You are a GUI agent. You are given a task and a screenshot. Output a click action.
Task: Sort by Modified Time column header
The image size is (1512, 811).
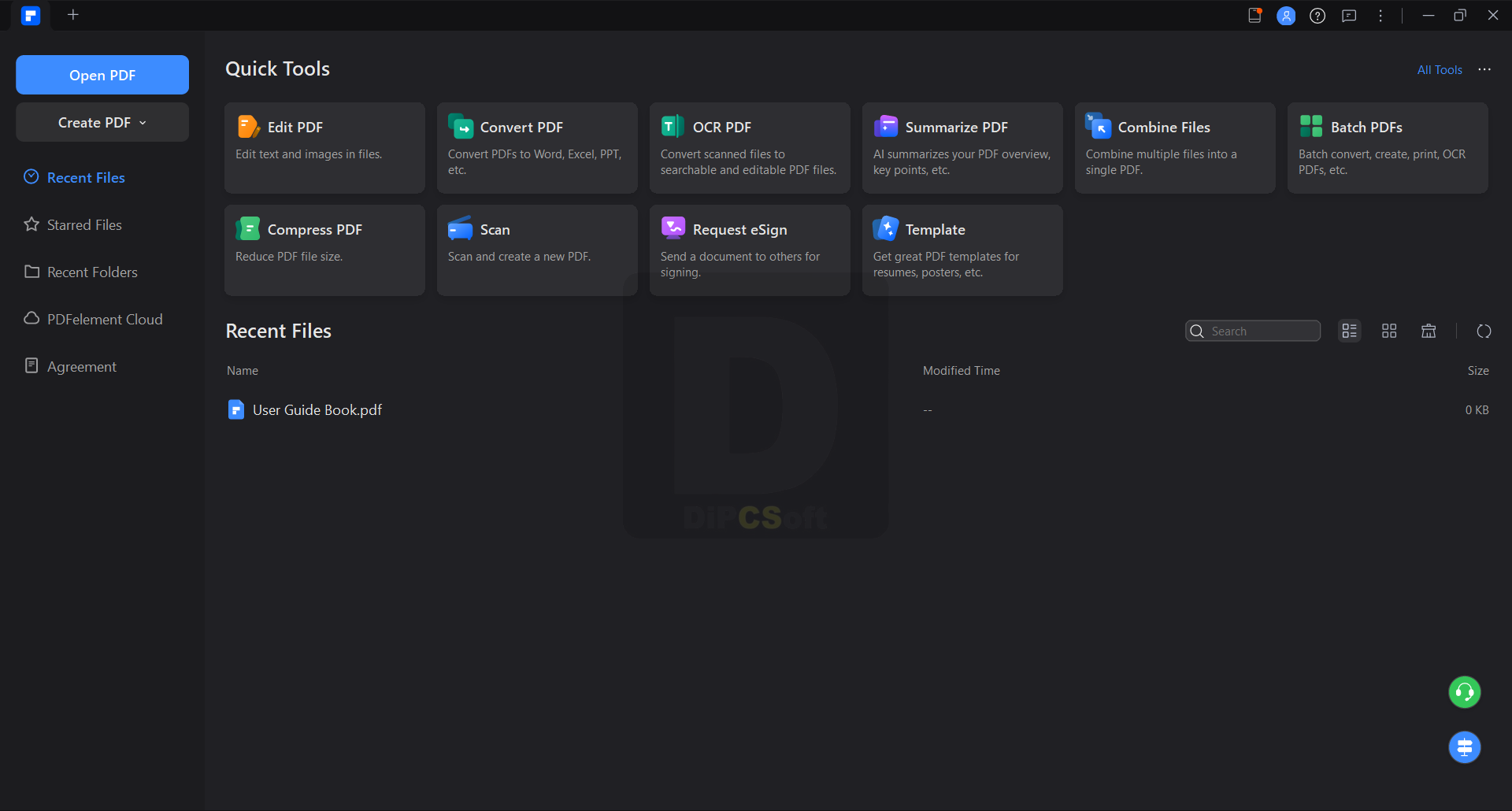(x=962, y=370)
